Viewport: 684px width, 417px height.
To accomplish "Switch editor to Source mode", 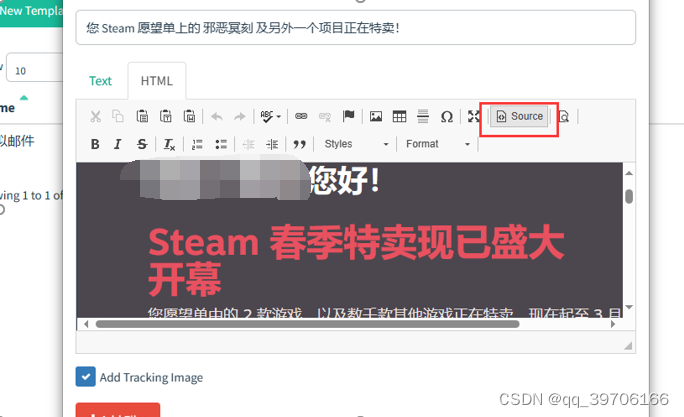I will [519, 116].
